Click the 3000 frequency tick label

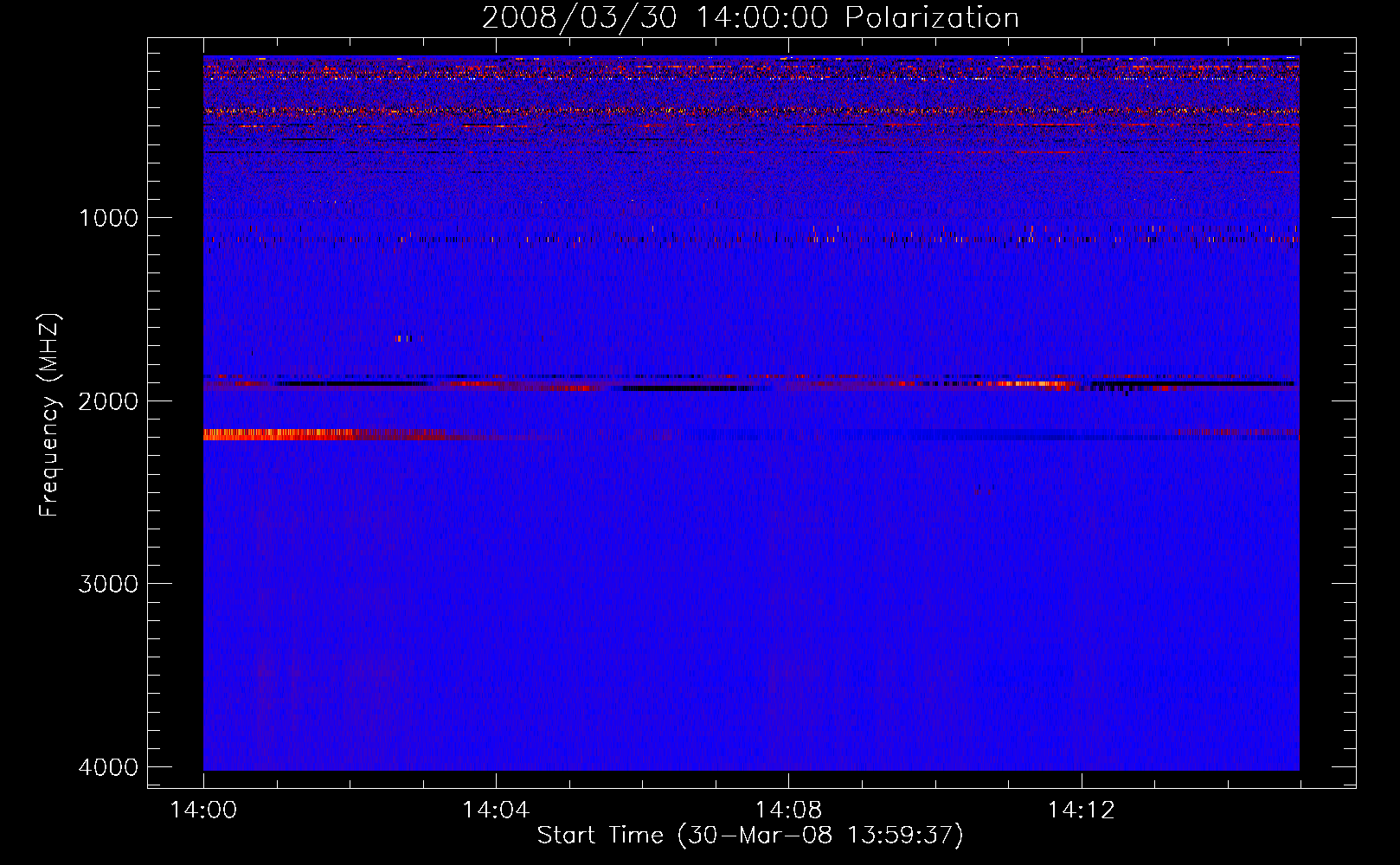108,584
